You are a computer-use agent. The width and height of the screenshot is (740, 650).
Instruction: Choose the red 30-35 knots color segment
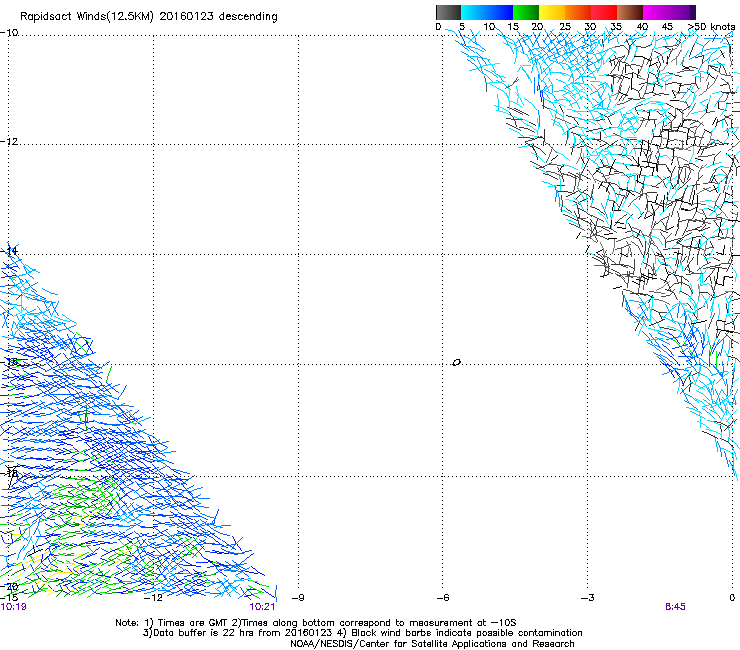[x=604, y=12]
